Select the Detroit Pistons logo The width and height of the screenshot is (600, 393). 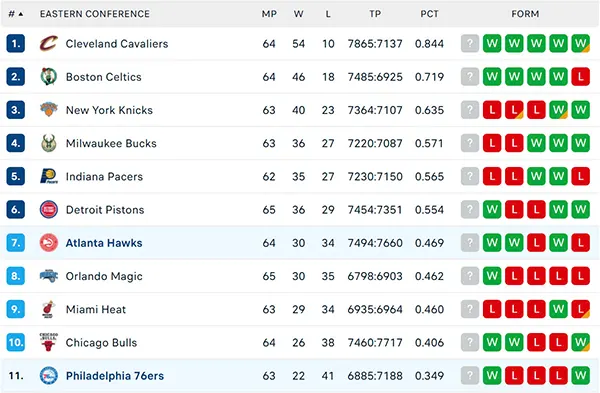[x=49, y=209]
